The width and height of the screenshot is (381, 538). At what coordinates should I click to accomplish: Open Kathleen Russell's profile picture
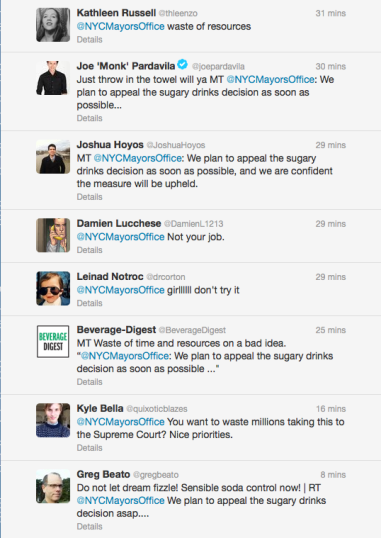point(53,25)
